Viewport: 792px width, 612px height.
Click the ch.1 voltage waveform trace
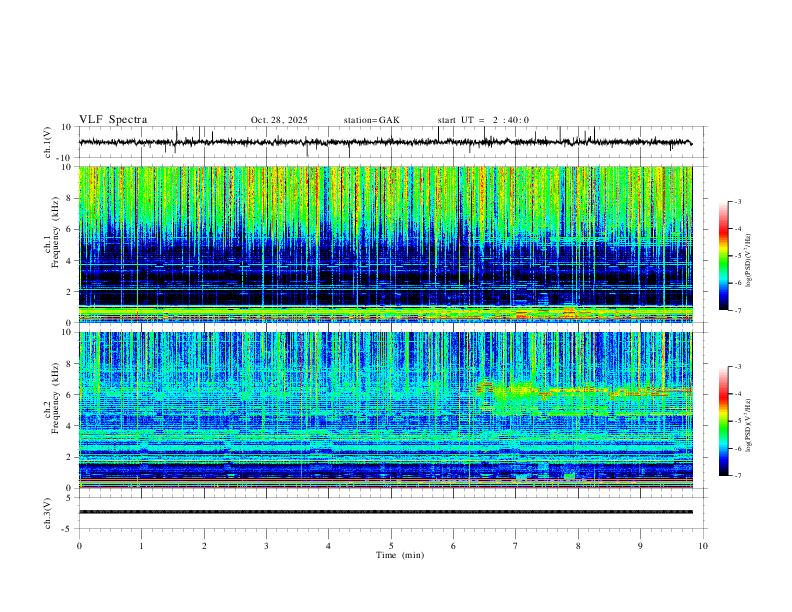point(385,142)
